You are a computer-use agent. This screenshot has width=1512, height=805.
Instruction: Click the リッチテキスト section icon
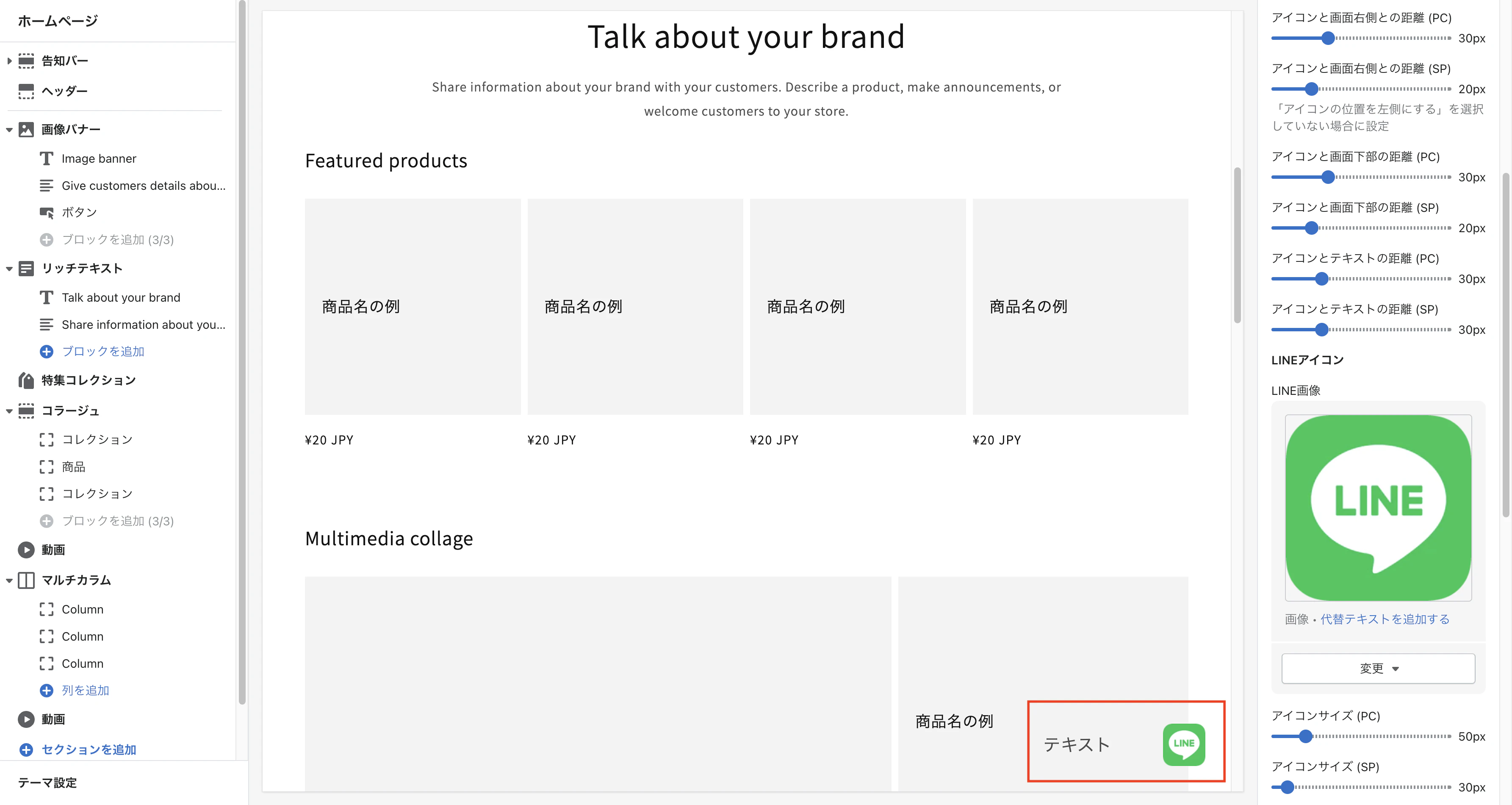coord(26,268)
